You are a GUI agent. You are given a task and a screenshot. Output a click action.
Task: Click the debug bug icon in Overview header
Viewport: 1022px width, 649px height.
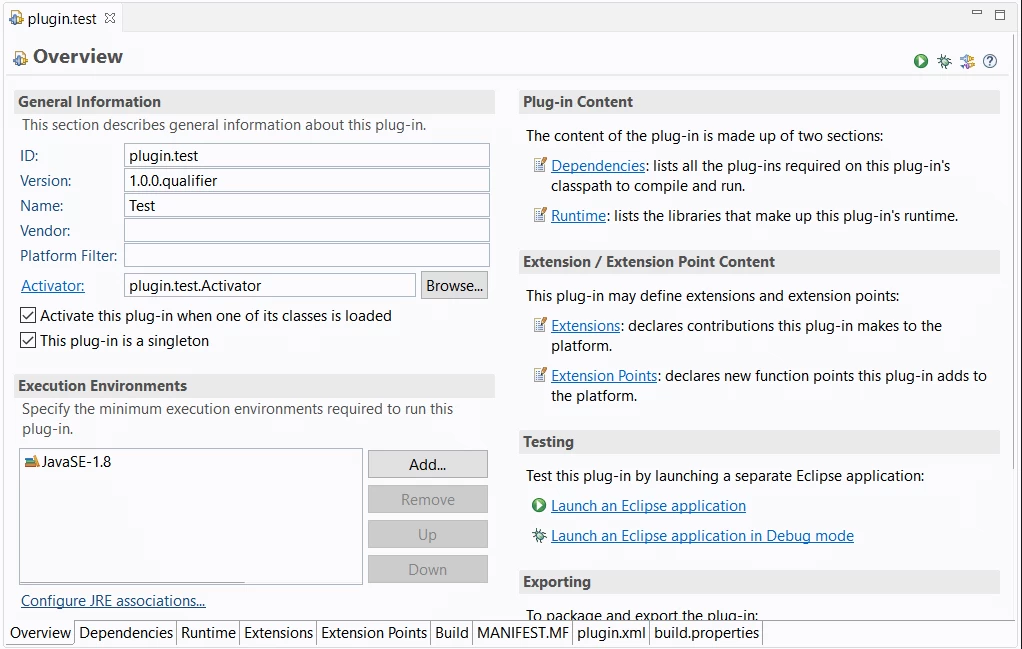[x=944, y=61]
